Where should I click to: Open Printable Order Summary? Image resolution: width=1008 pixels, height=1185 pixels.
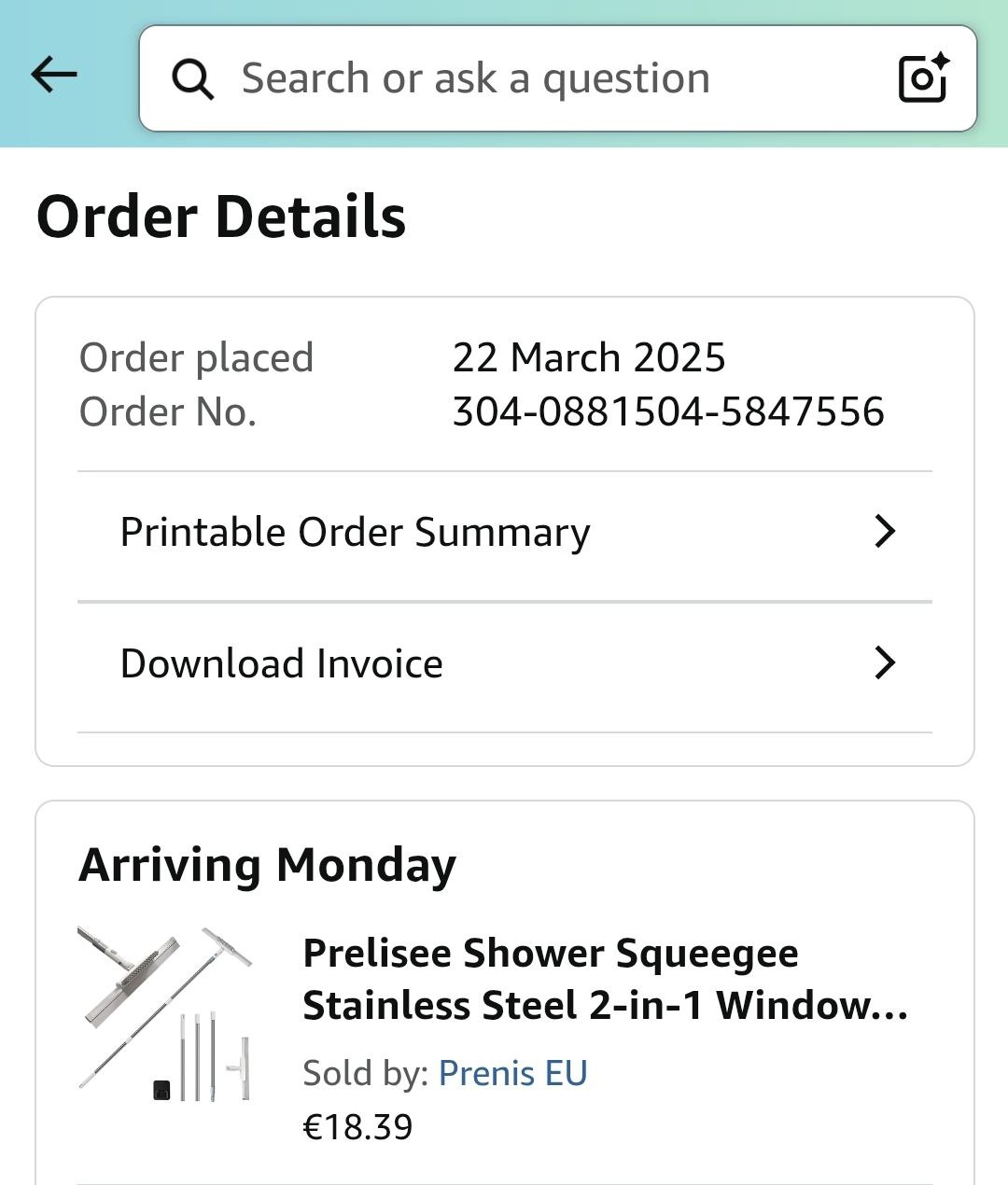(x=355, y=533)
